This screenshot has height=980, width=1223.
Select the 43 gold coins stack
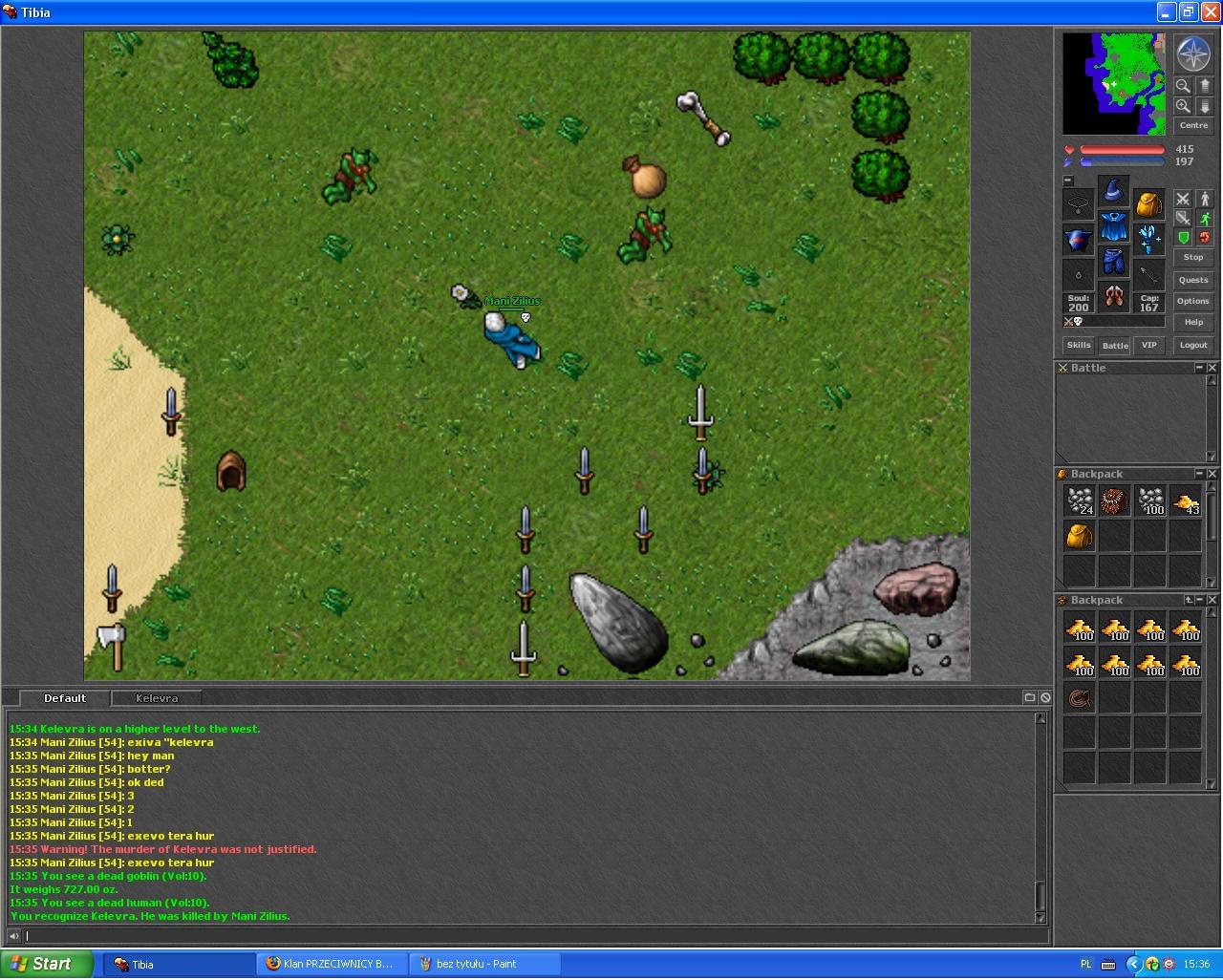click(x=1186, y=501)
